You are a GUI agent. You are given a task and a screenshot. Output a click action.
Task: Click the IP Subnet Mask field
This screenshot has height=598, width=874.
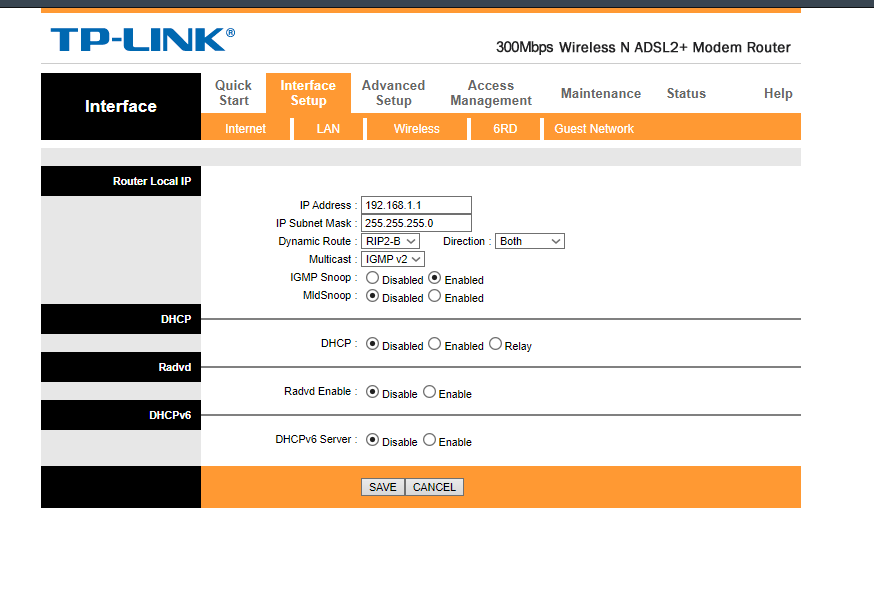pos(416,223)
